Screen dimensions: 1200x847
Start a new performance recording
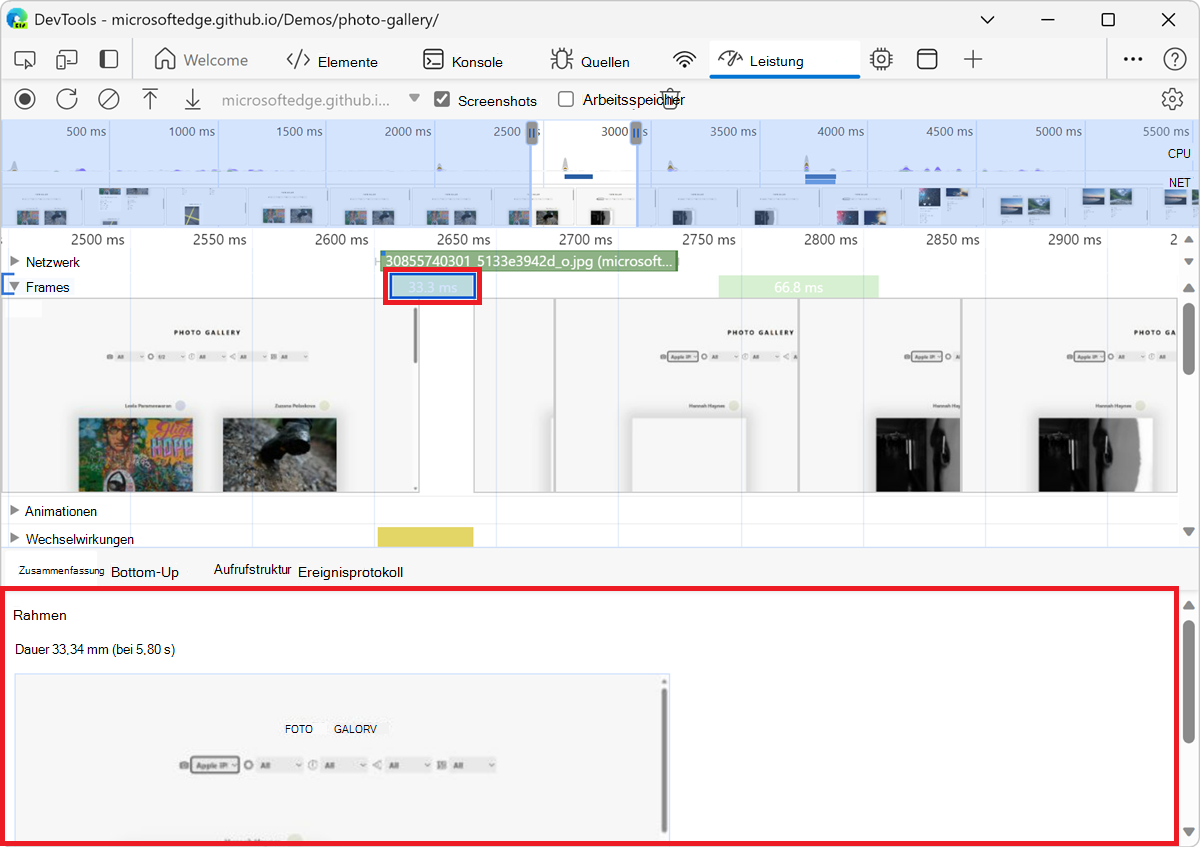[24, 99]
